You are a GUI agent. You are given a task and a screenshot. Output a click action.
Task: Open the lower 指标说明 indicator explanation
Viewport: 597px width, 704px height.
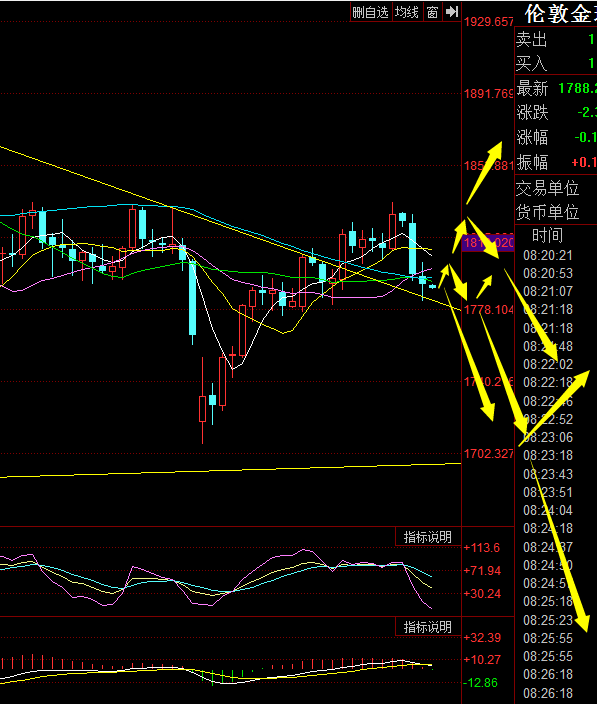(428, 627)
